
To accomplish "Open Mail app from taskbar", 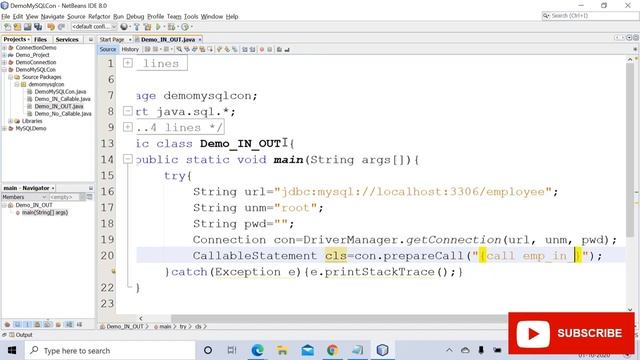I will coord(307,350).
